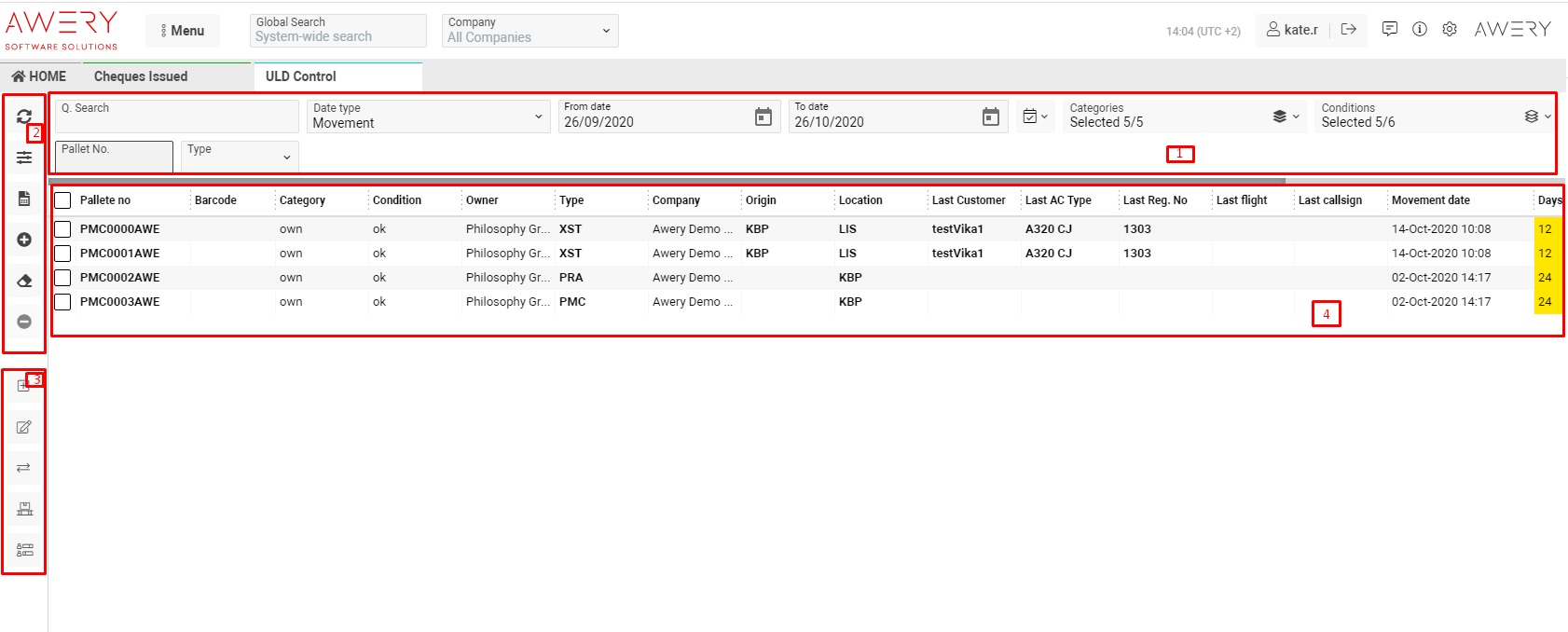1568x632 pixels.
Task: Go to the HOME tab
Action: point(39,76)
